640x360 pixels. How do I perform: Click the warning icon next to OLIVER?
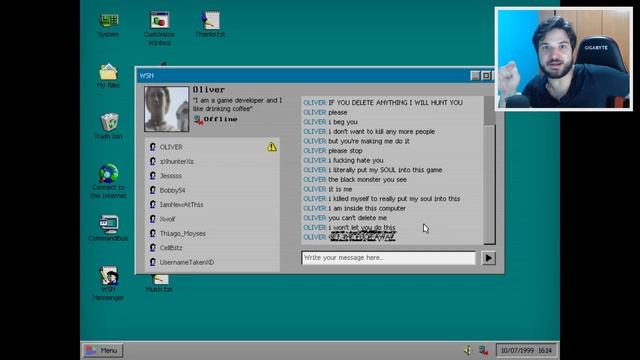(x=271, y=147)
